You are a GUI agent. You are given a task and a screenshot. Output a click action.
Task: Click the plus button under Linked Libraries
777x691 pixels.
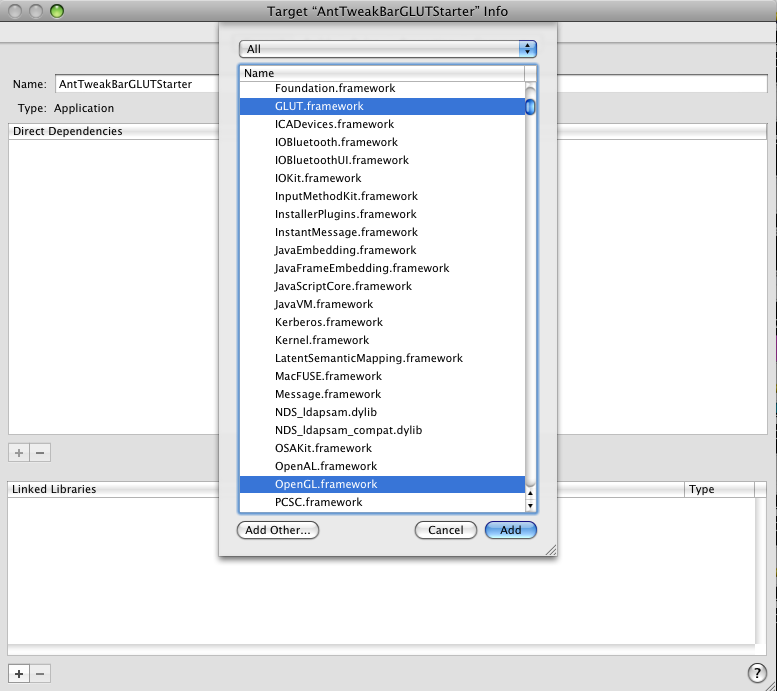[18, 674]
